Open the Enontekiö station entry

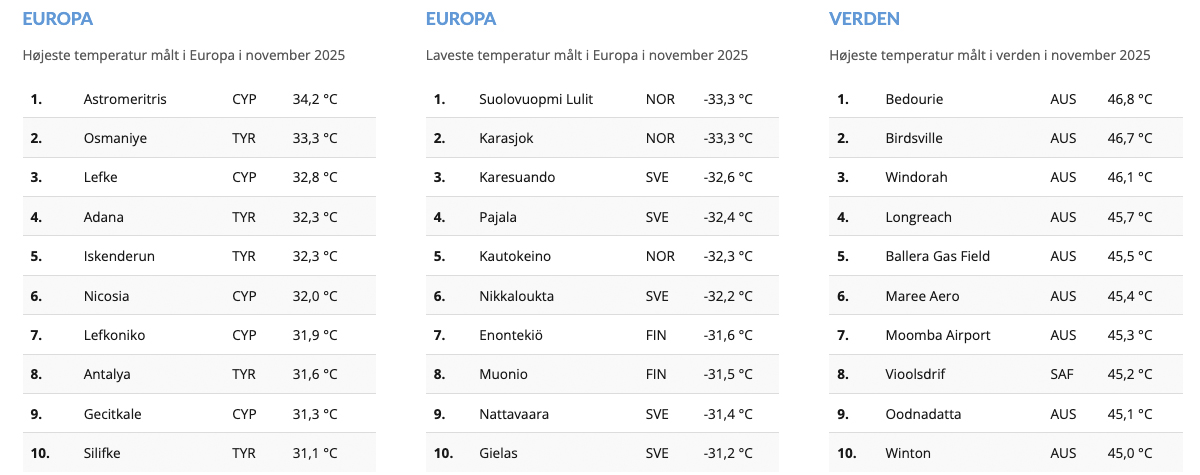[x=511, y=335]
